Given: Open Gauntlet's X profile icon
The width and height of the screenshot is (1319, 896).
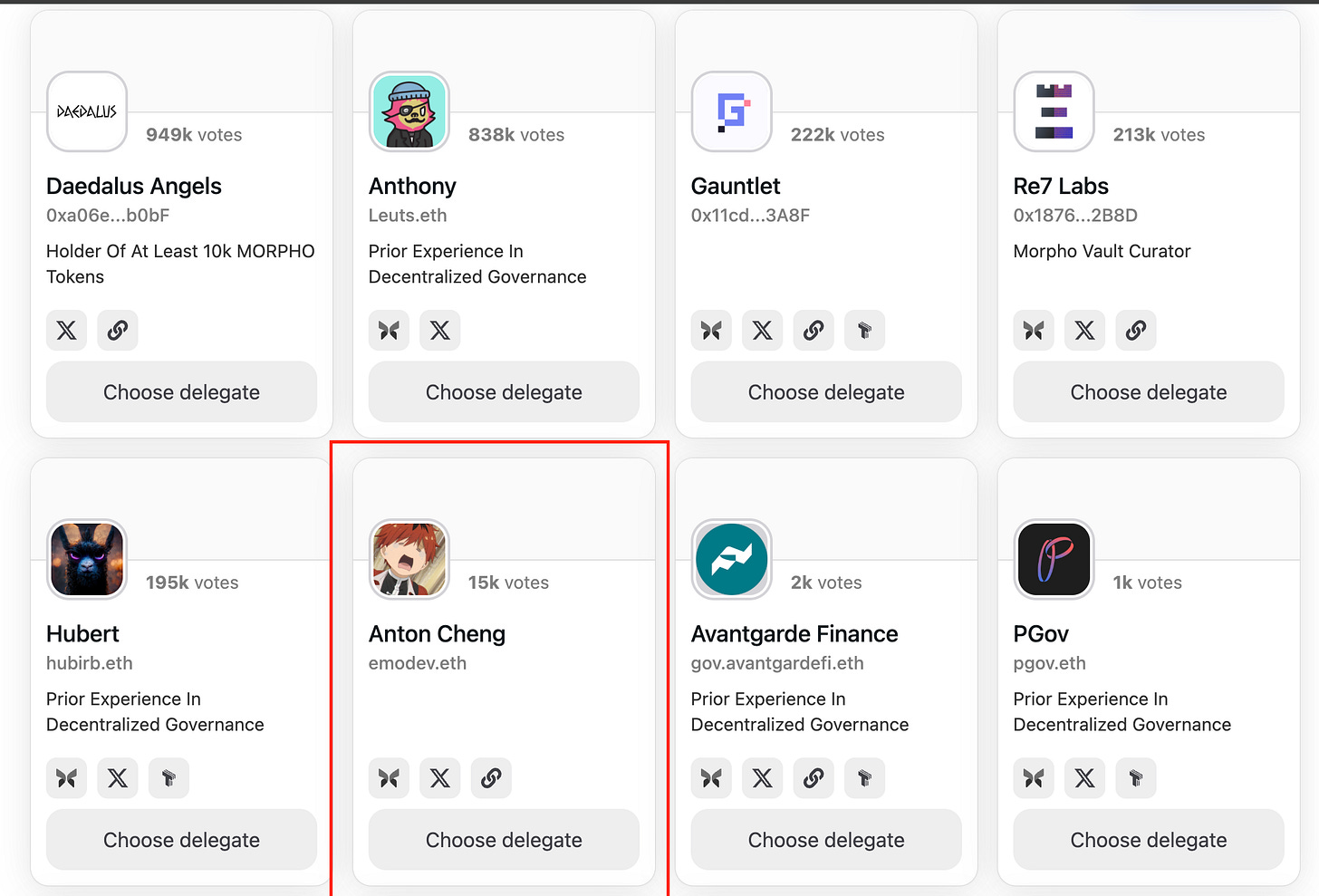Looking at the screenshot, I should [x=763, y=331].
